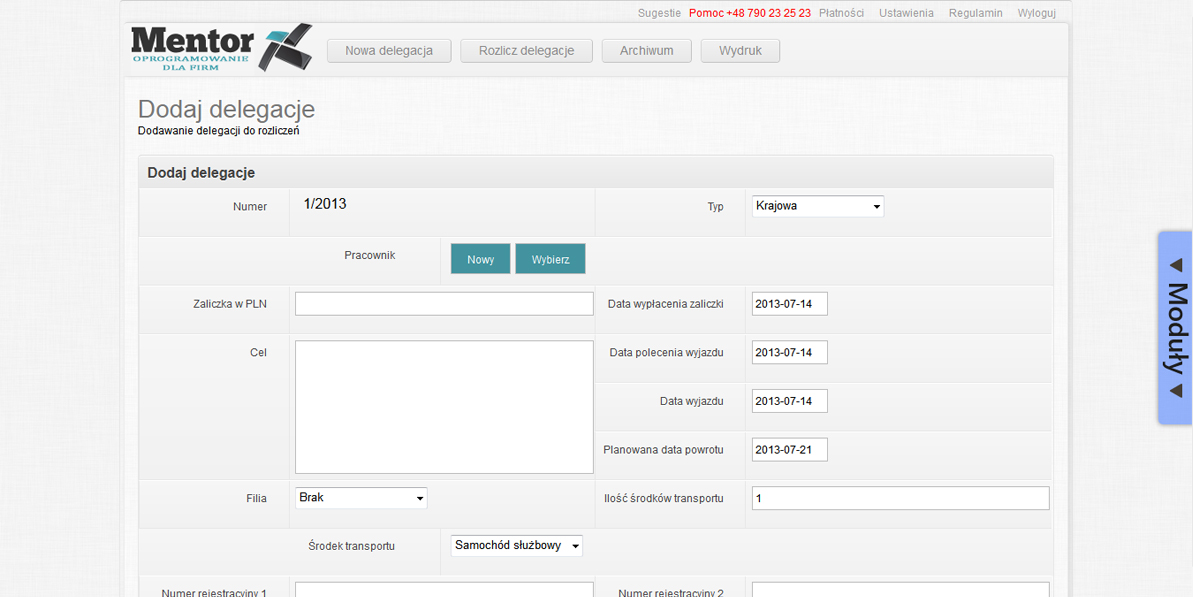Viewport: 1193px width, 597px height.
Task: Open the Wydruk section
Action: (x=740, y=51)
